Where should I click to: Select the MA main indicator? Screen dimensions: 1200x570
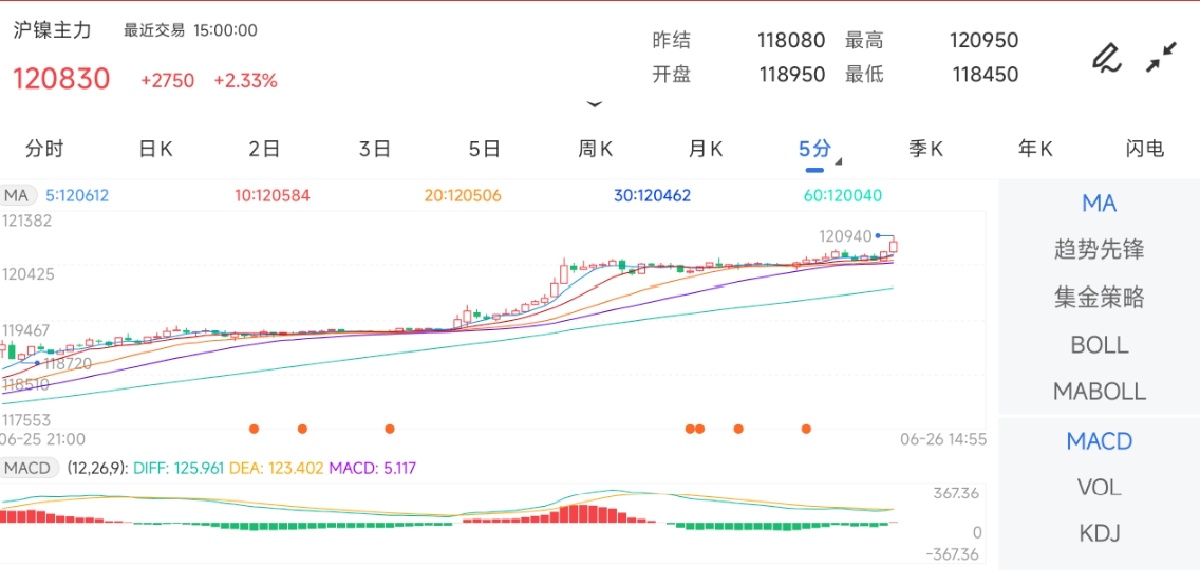tap(1099, 204)
